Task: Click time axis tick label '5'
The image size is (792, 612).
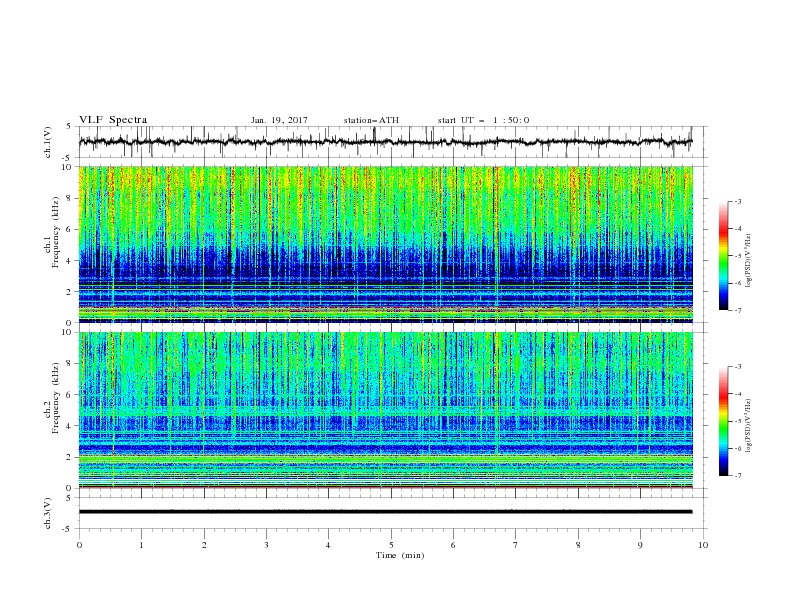Action: point(391,545)
